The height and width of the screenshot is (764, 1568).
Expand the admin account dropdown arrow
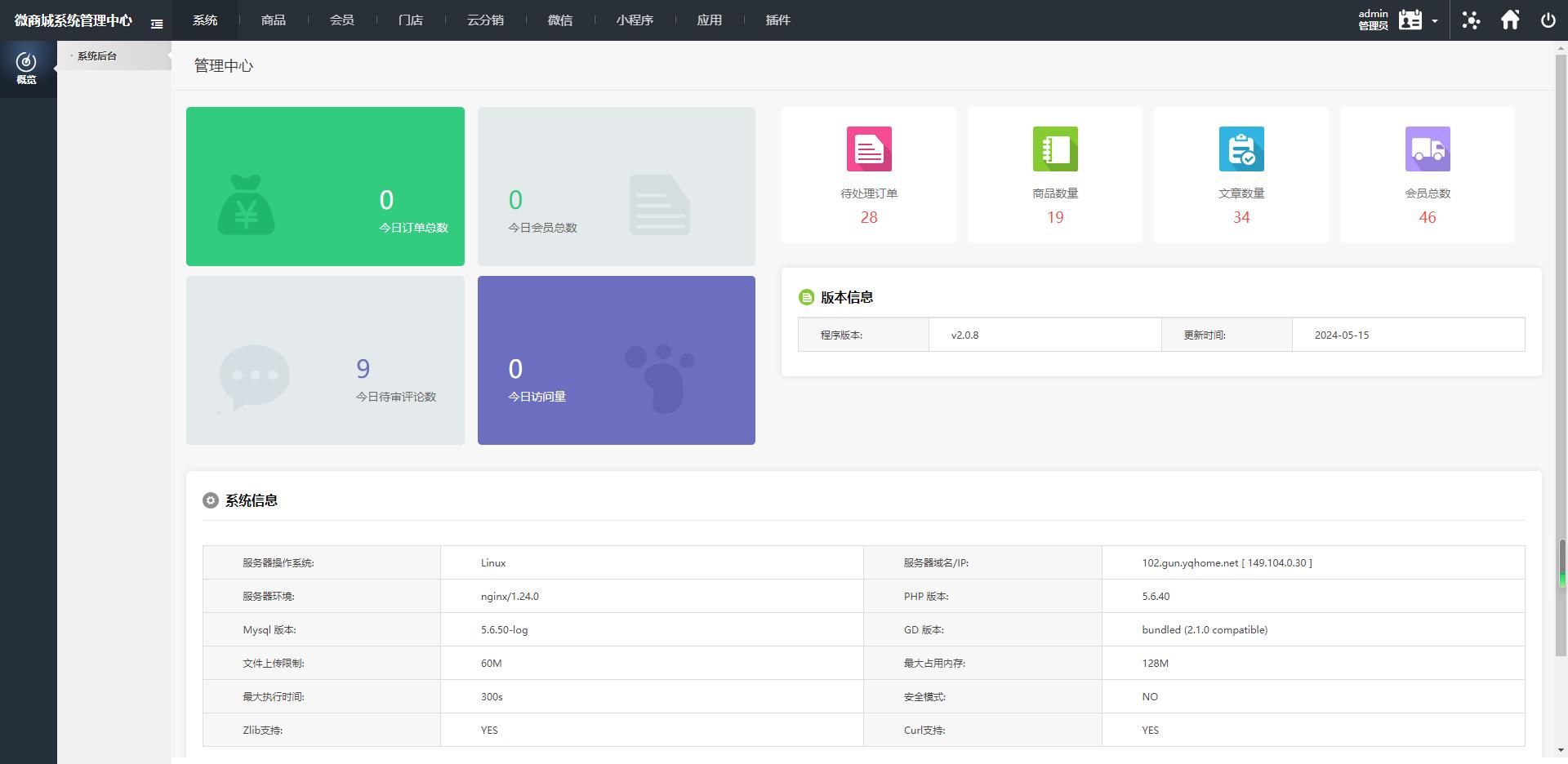tap(1435, 21)
